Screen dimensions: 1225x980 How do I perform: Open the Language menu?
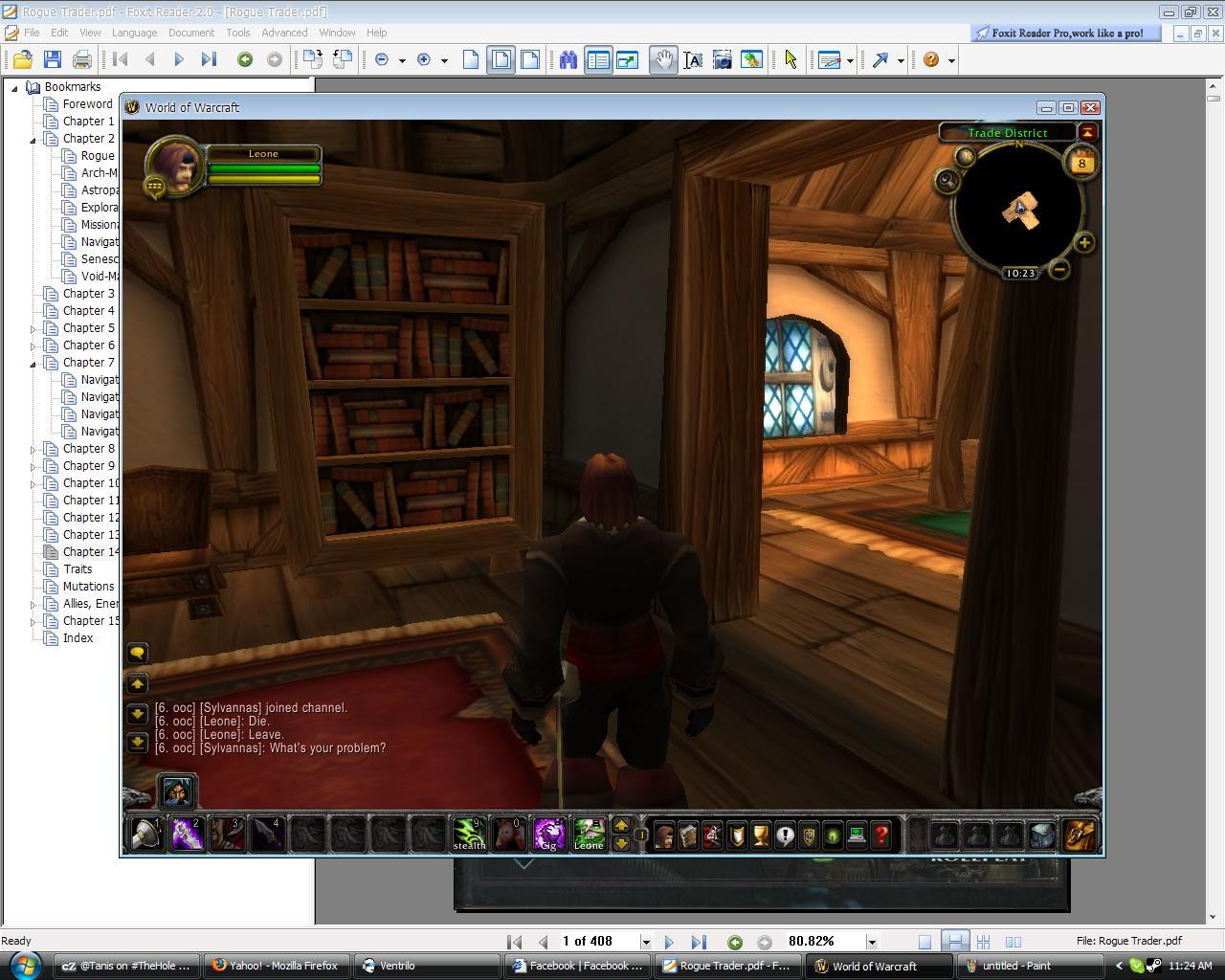[134, 33]
